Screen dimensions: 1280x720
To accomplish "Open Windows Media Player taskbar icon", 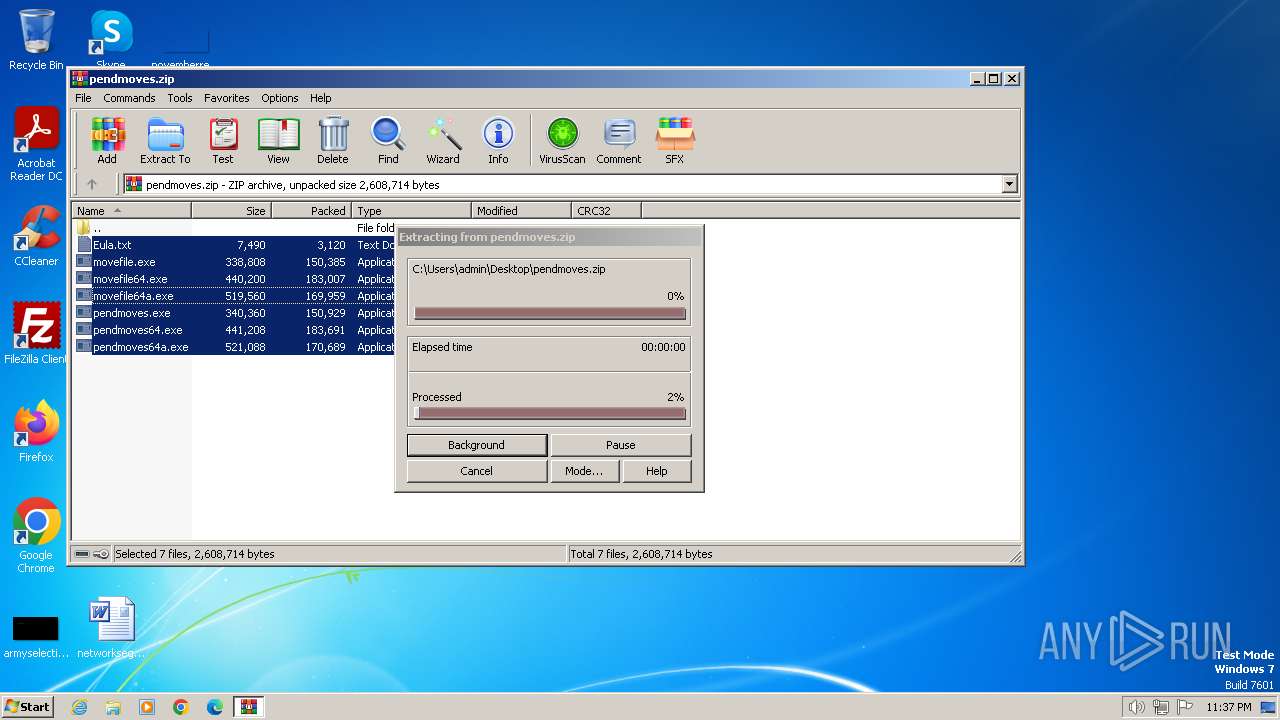I will click(147, 707).
